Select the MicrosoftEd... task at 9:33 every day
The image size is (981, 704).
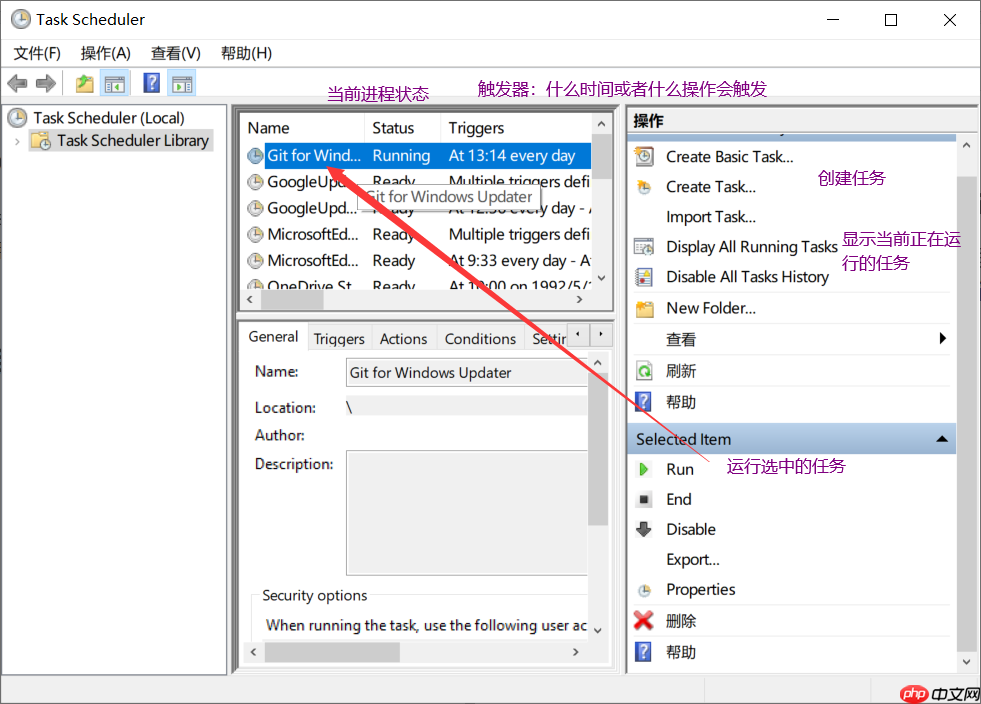pos(416,261)
